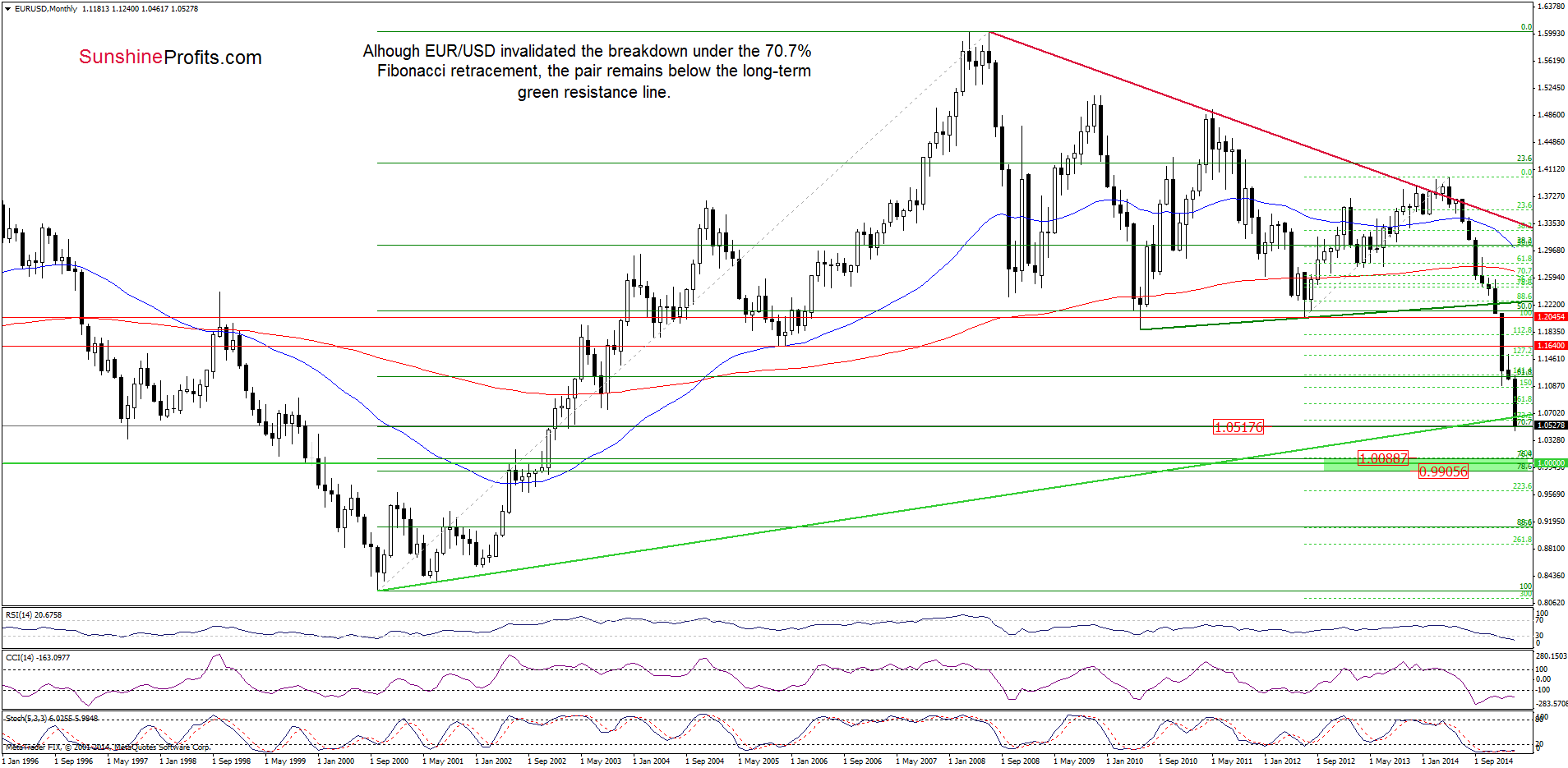
Task: Click the 1 Sep 2012 date label
Action: pyautogui.click(x=1335, y=761)
